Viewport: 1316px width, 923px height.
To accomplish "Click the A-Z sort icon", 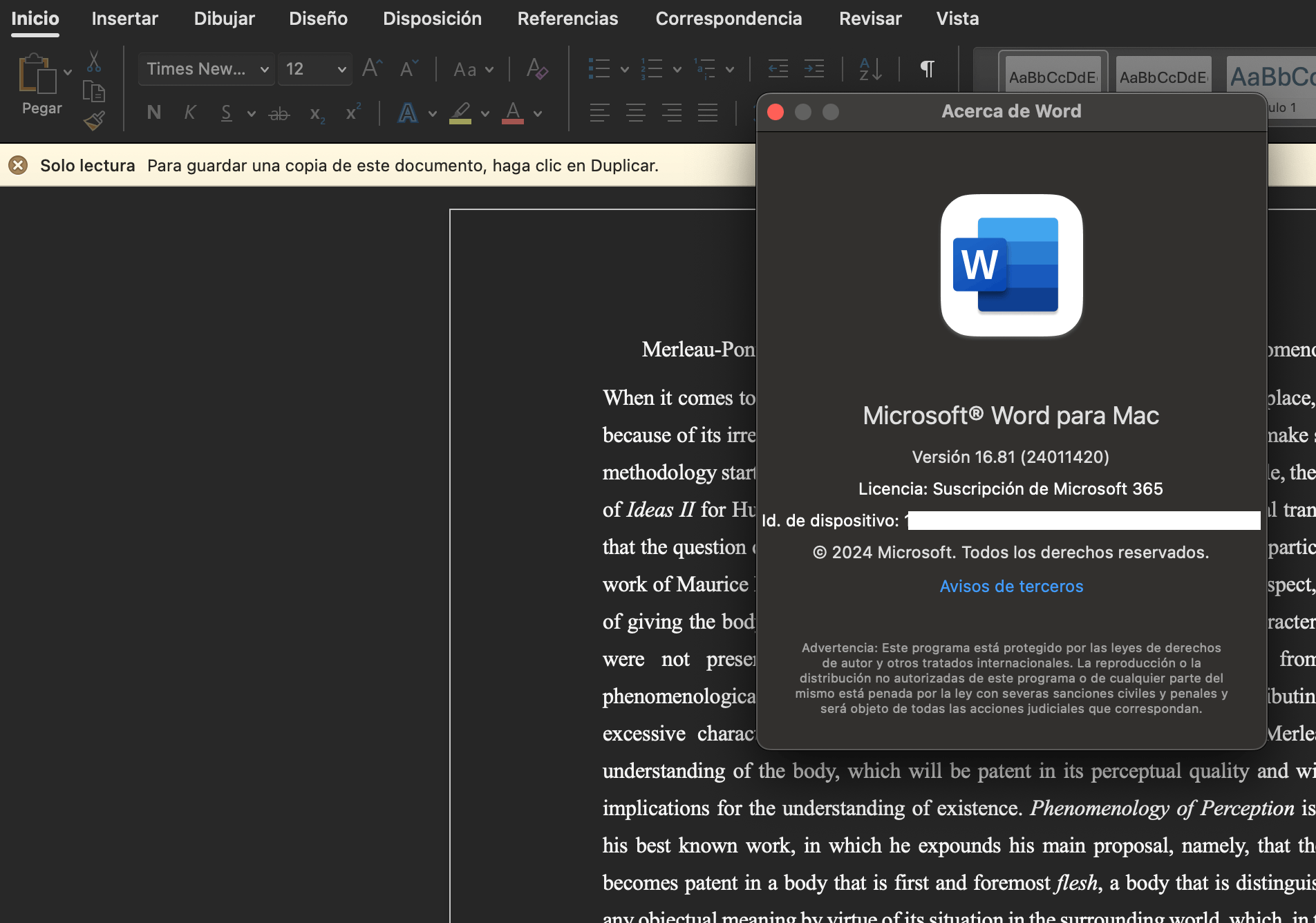I will (870, 68).
